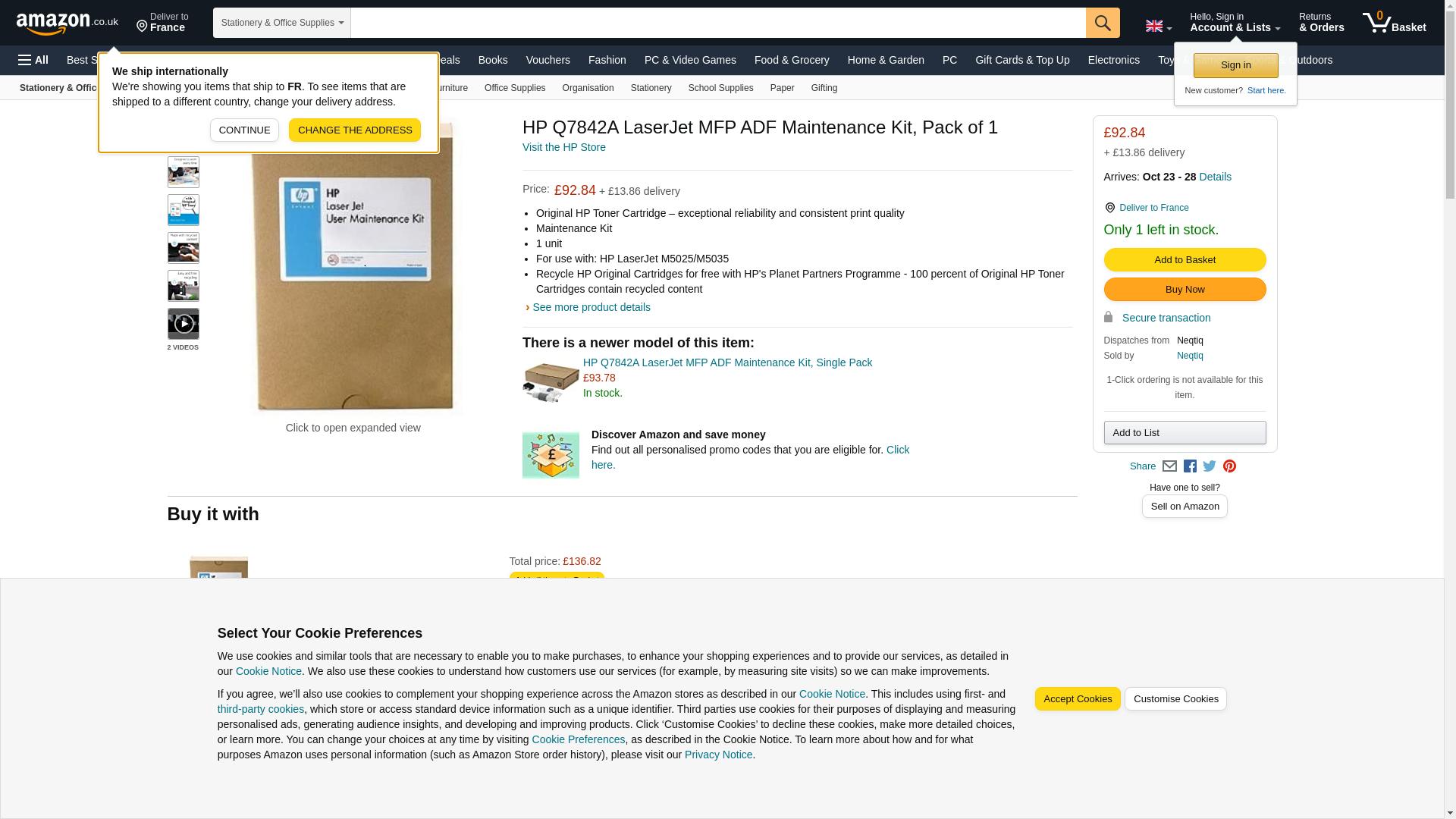Share product on Twitter icon

click(1210, 466)
